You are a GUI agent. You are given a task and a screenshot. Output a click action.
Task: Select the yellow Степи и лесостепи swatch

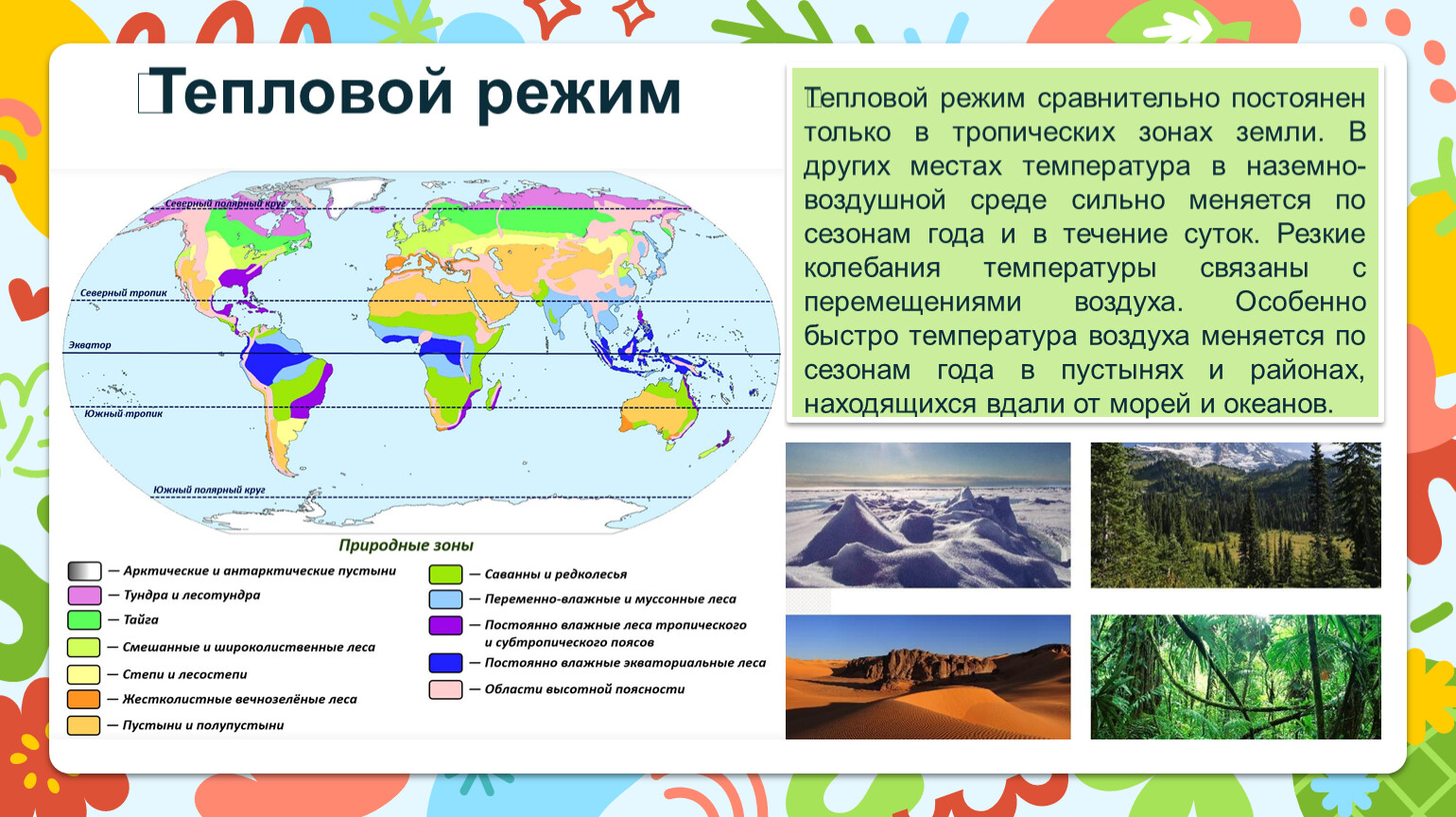84,674
